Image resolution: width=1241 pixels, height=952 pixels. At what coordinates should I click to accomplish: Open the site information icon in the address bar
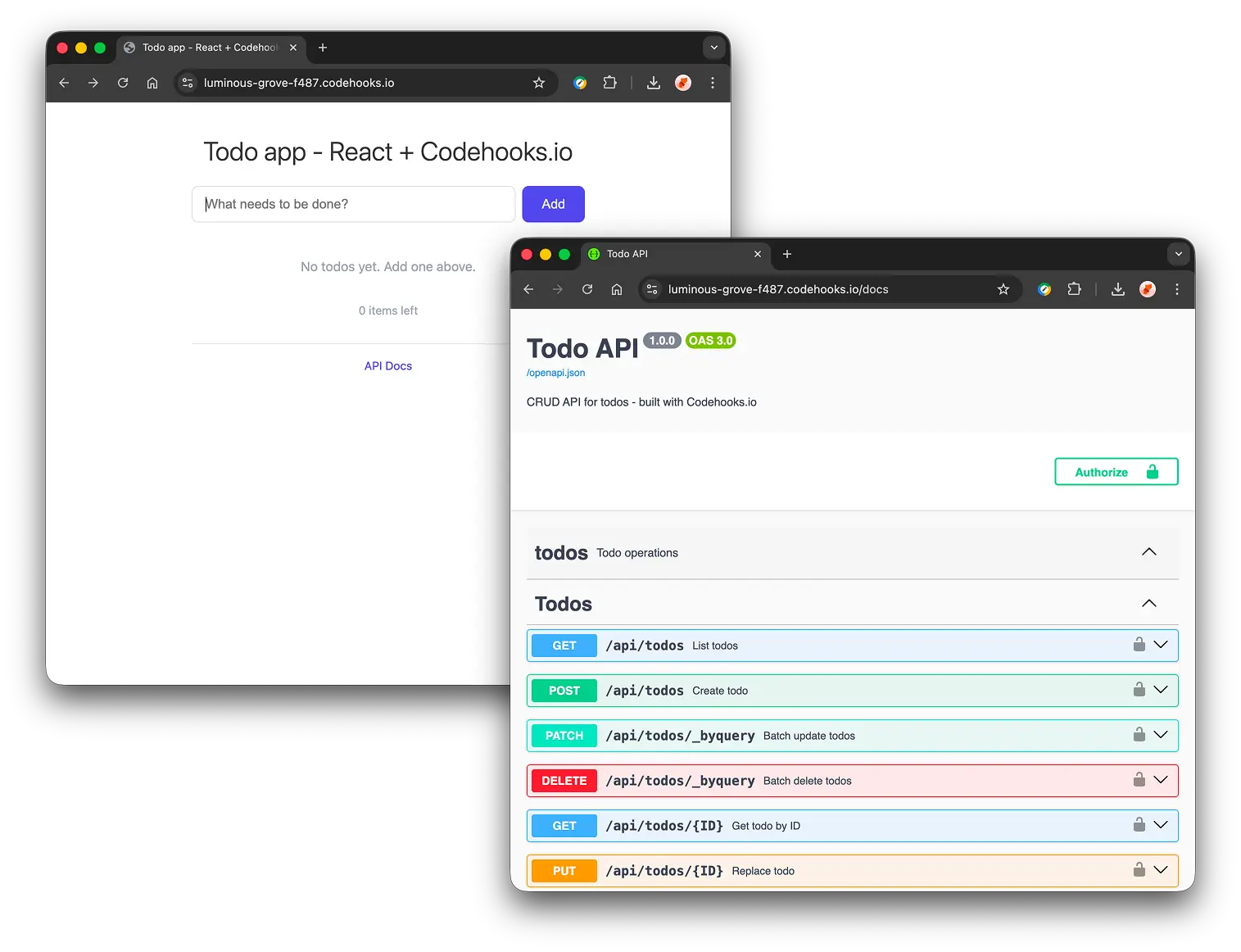pos(651,289)
